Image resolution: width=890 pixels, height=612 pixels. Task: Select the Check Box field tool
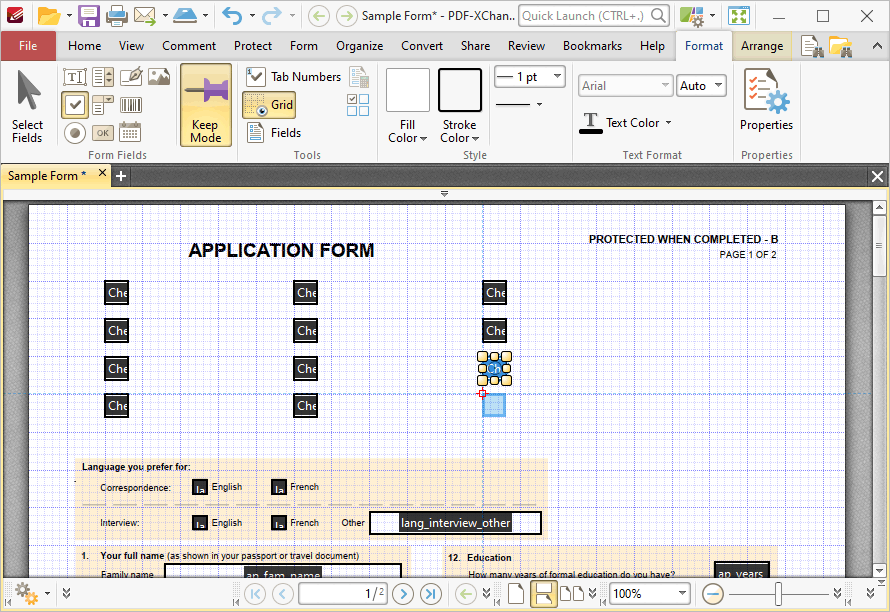coord(75,104)
